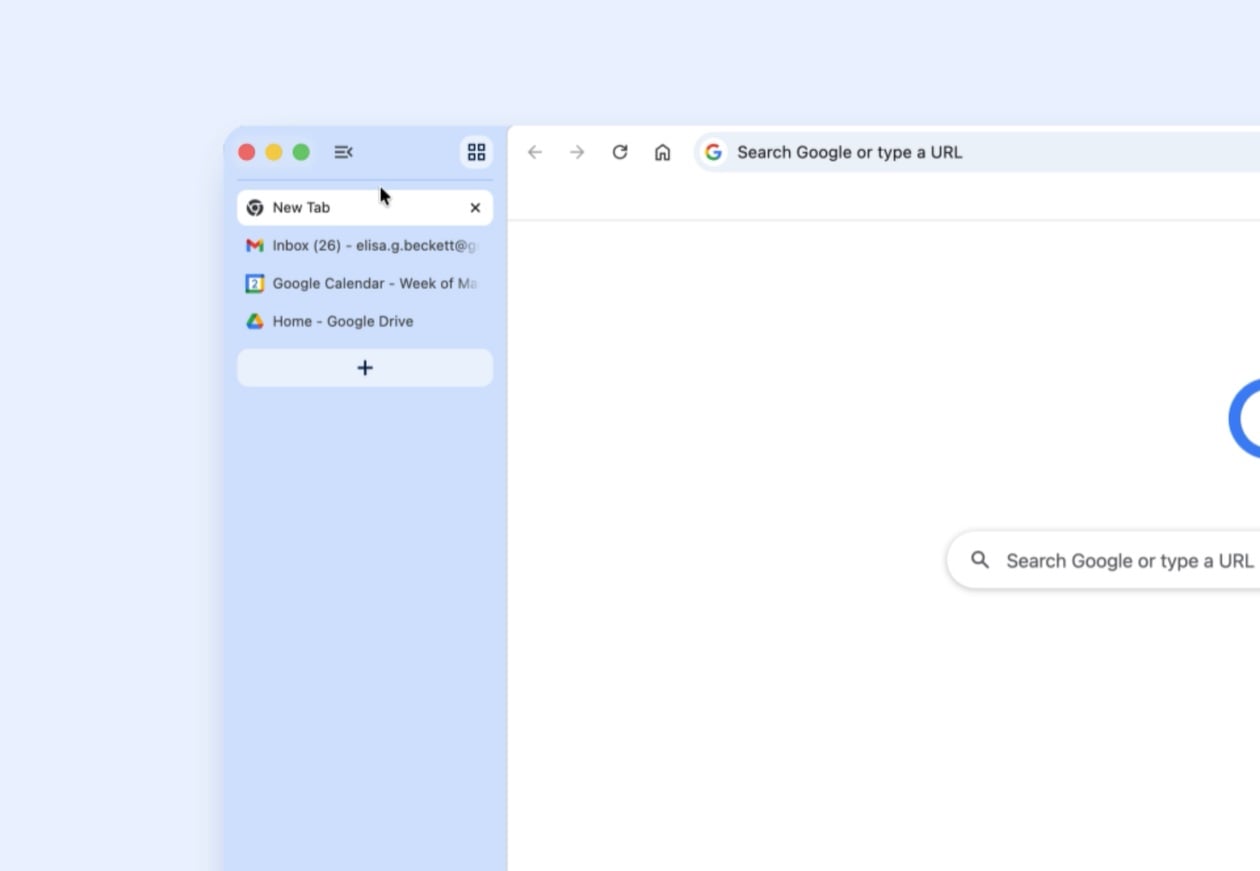The image size is (1260, 871).
Task: Create a new tab with the plus button
Action: pos(365,367)
